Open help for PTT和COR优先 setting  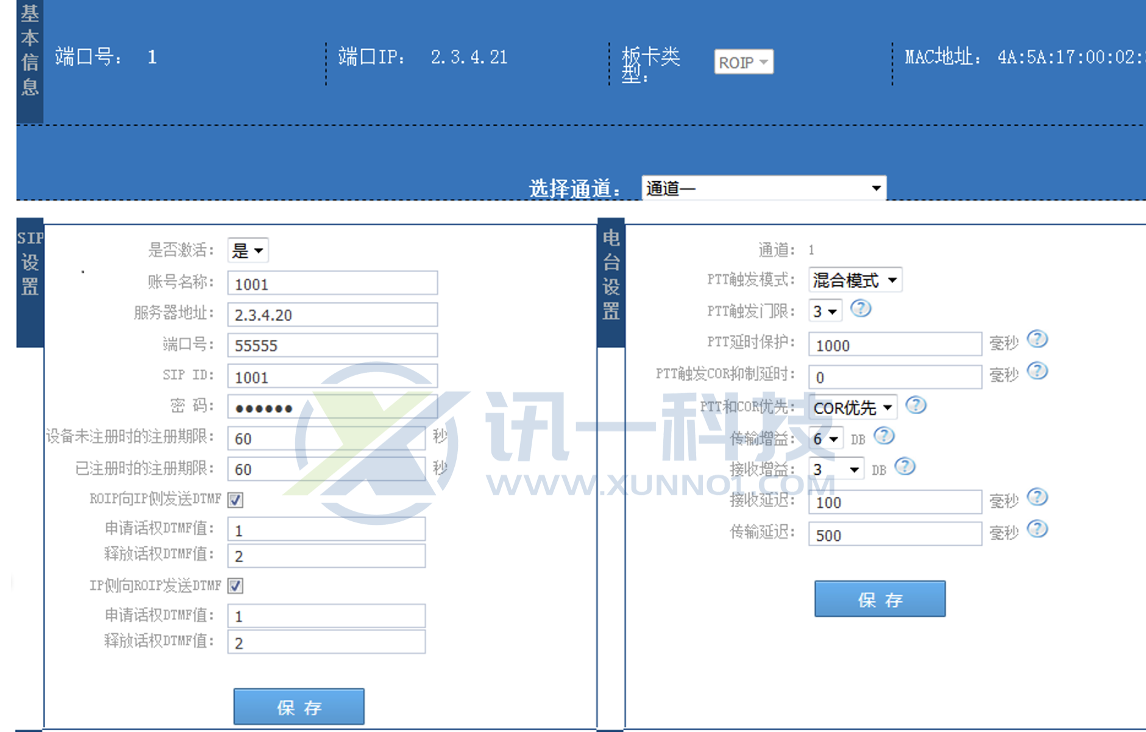tap(915, 405)
